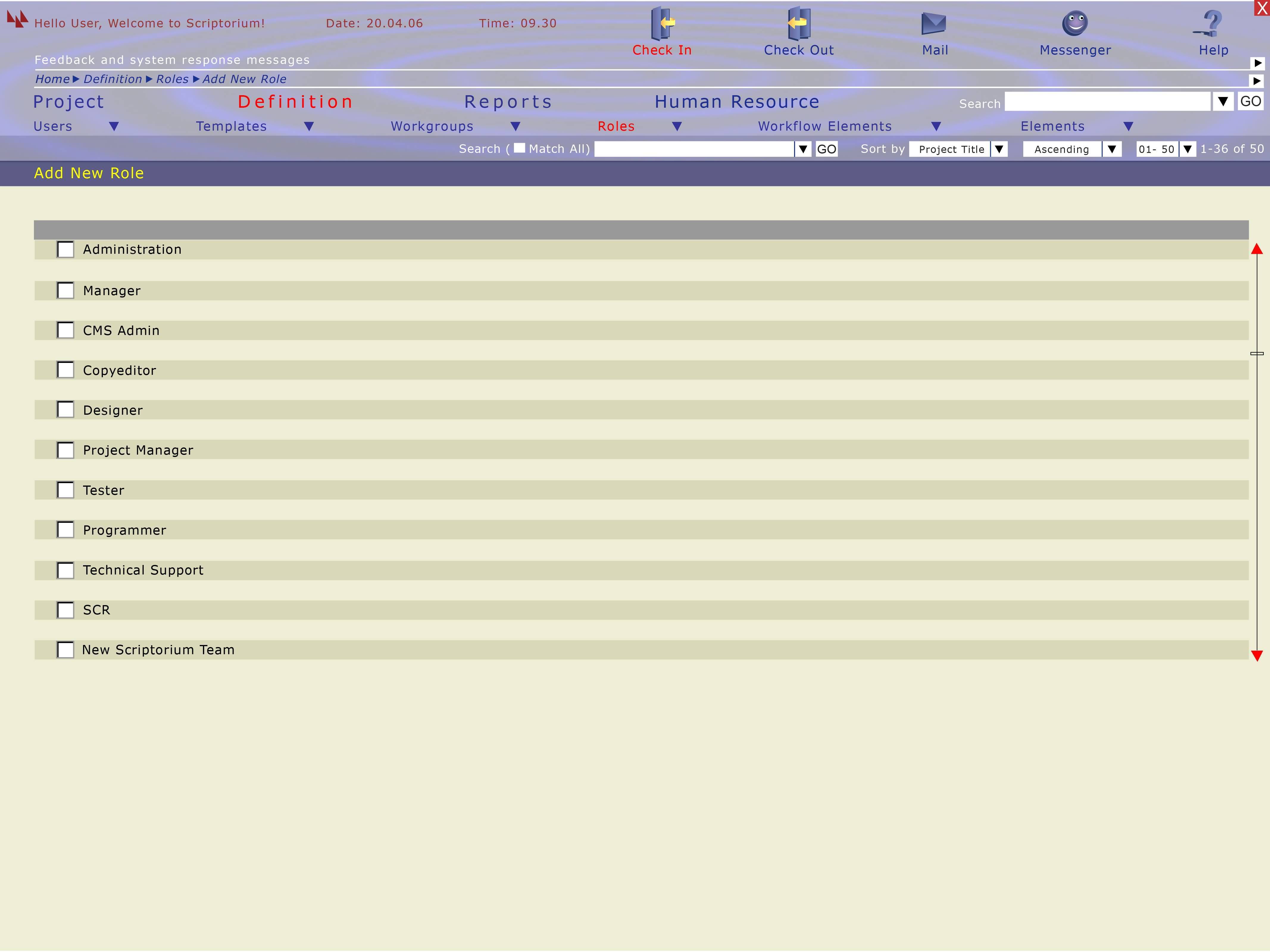
Task: Click the Check In door icon
Action: (662, 24)
